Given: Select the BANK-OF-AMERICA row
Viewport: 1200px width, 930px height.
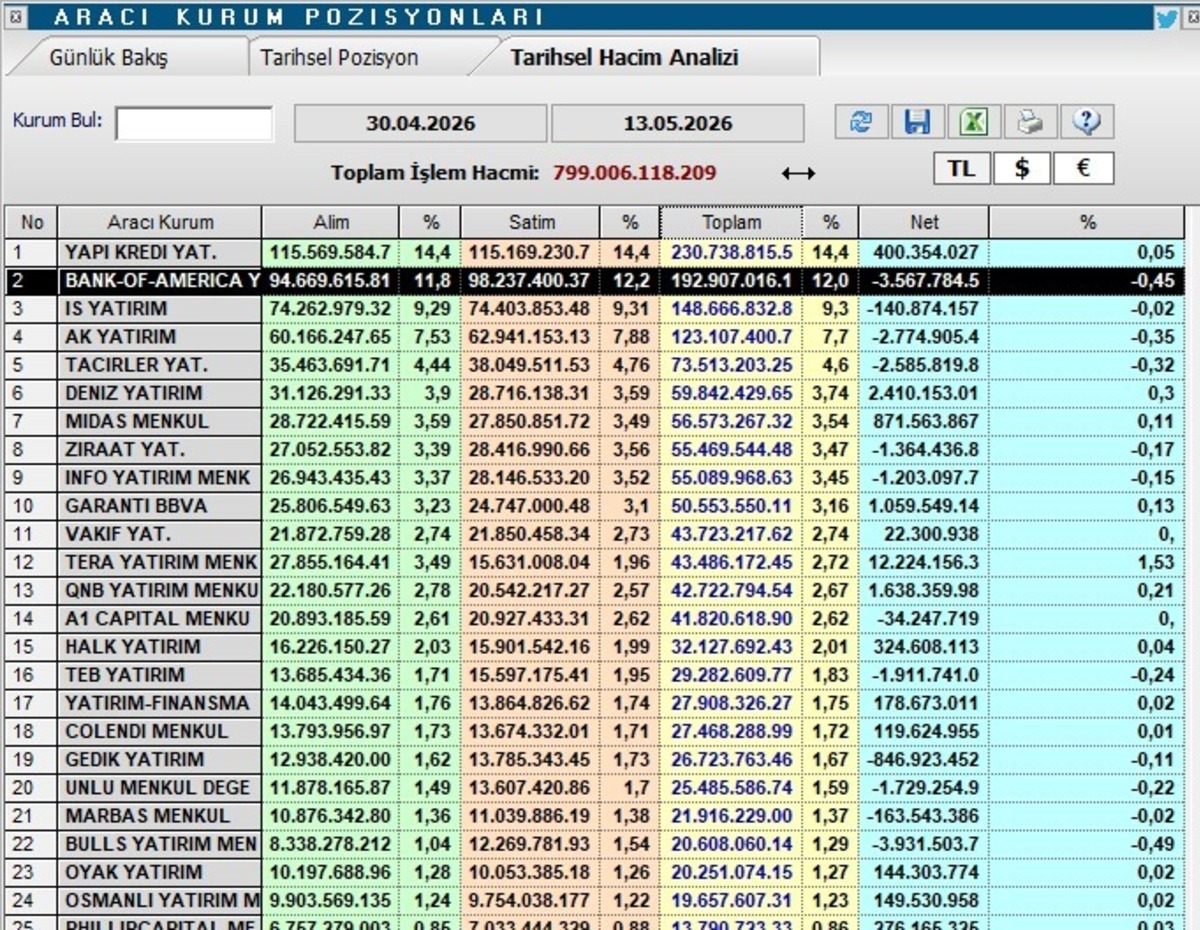Looking at the screenshot, I should [x=595, y=281].
